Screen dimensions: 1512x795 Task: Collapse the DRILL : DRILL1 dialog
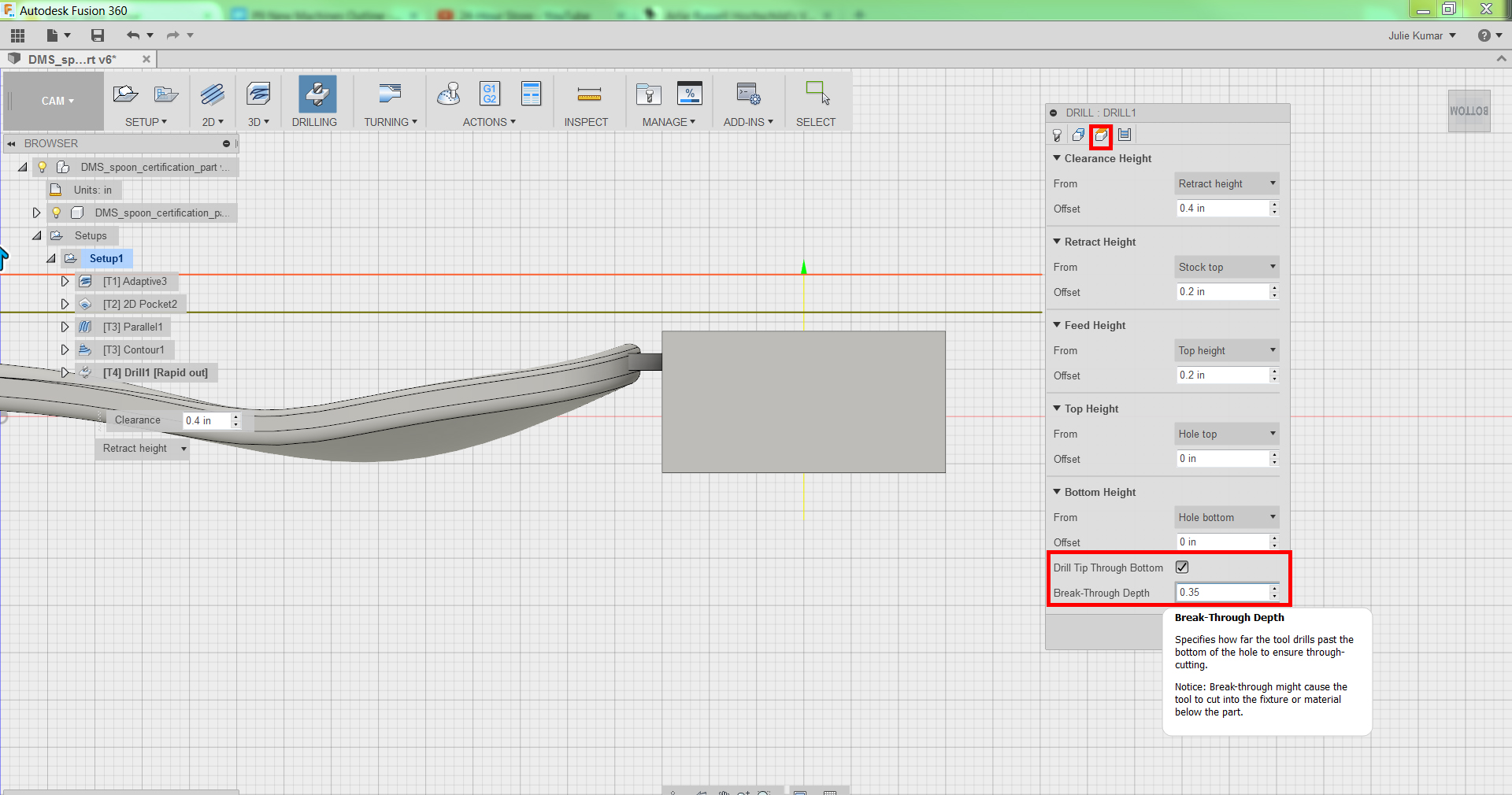[x=1054, y=113]
